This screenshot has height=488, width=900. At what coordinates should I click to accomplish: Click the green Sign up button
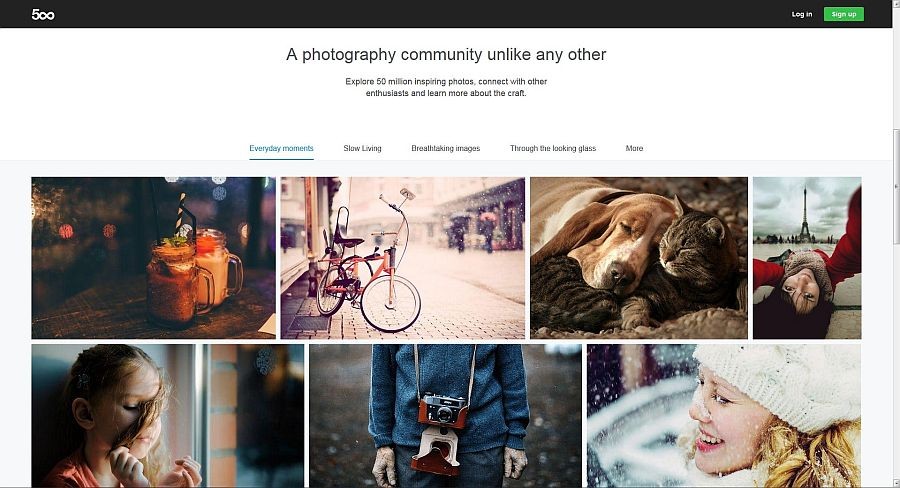pyautogui.click(x=843, y=14)
